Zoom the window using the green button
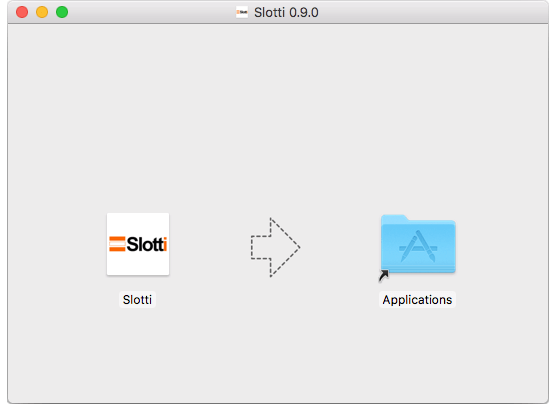This screenshot has width=549, height=408. (x=62, y=12)
